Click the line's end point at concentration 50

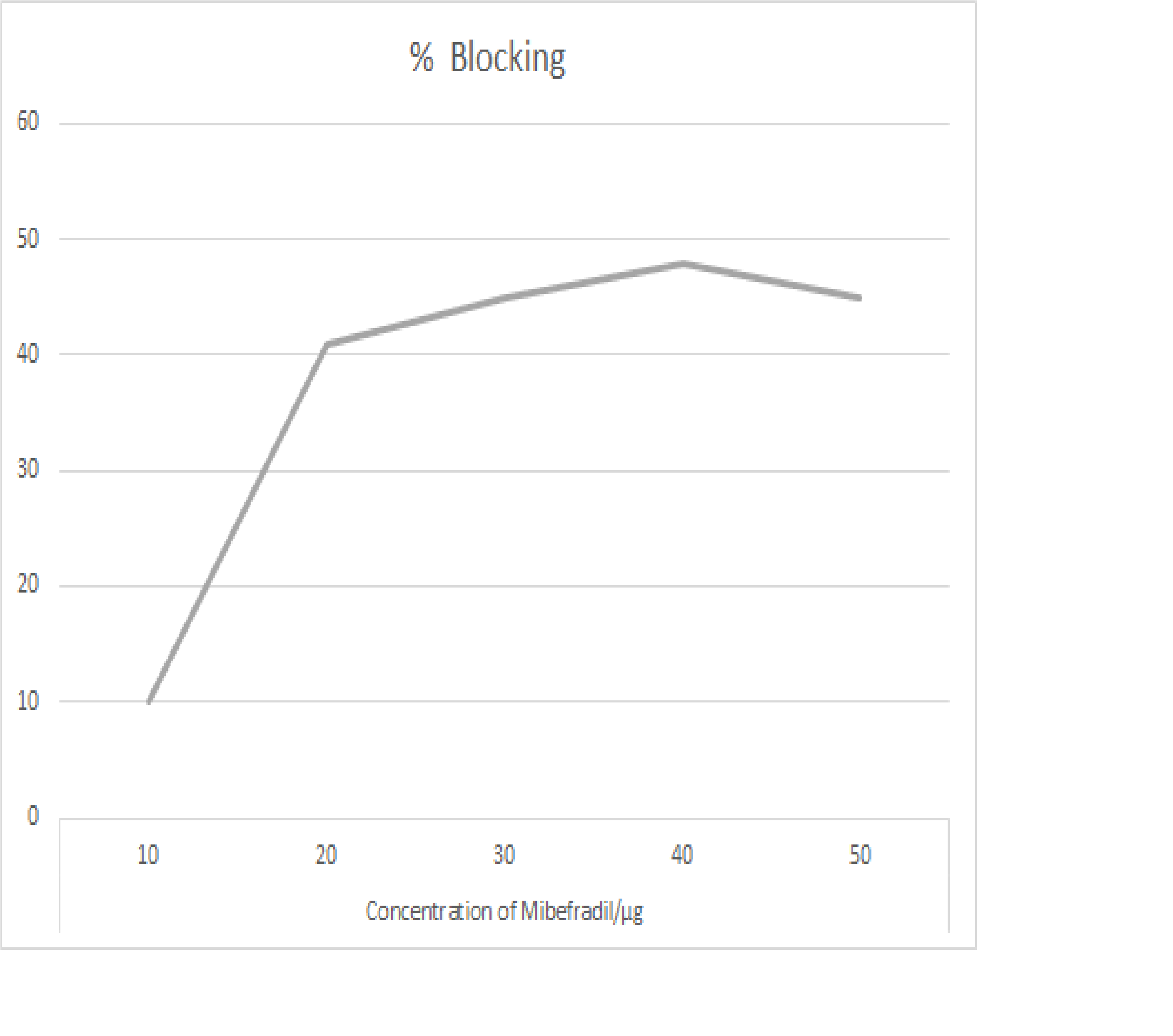(x=860, y=298)
